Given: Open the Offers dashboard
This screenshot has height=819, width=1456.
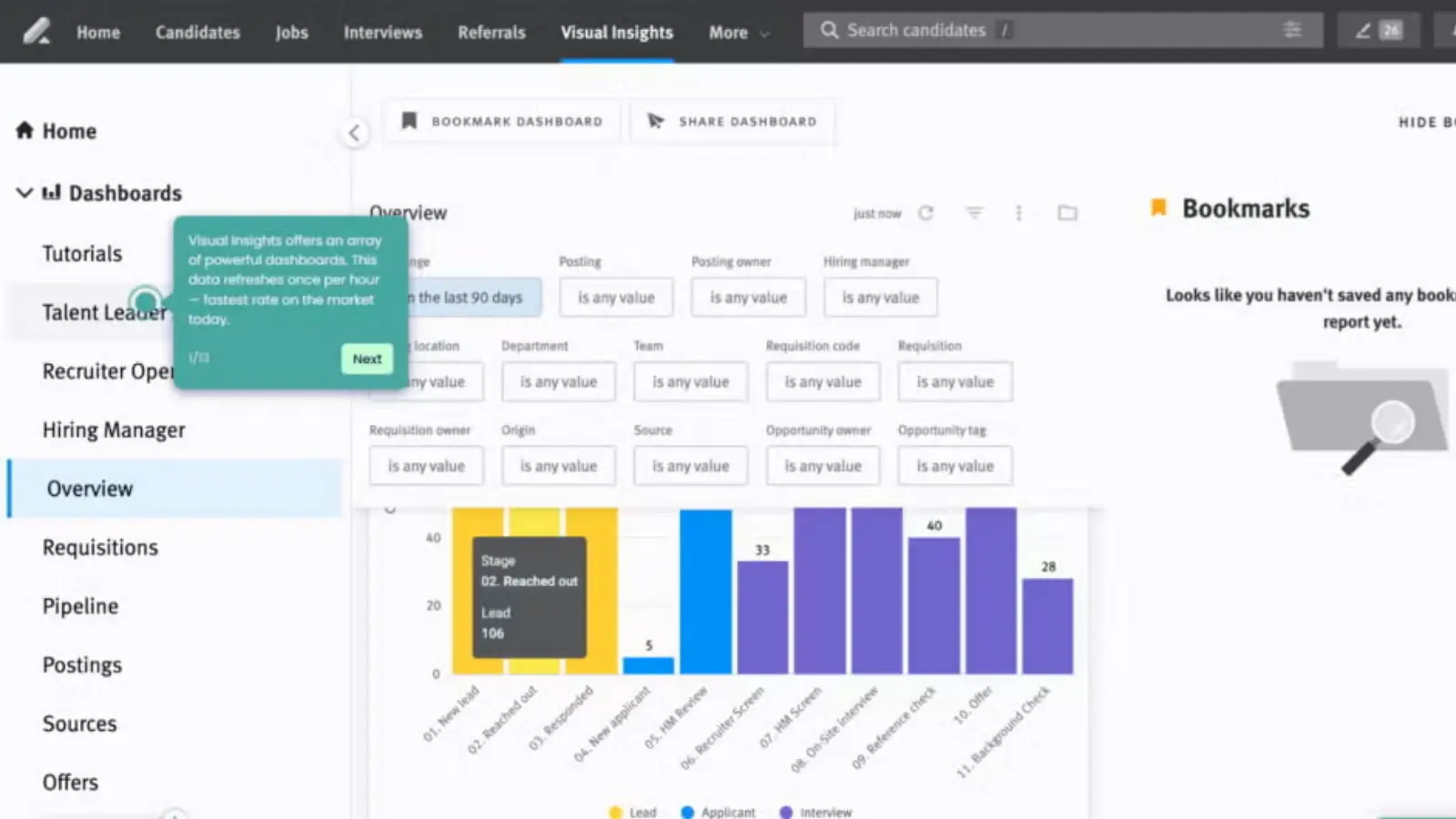Looking at the screenshot, I should coord(70,783).
